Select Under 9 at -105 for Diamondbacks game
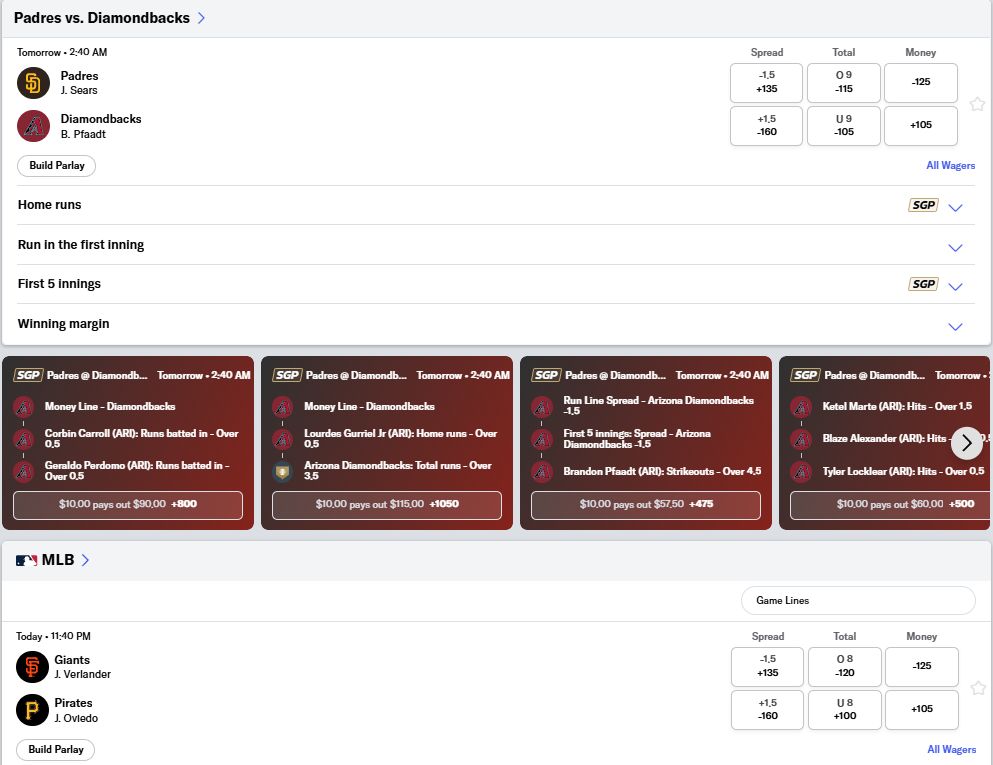This screenshot has height=765, width=993. 843,125
